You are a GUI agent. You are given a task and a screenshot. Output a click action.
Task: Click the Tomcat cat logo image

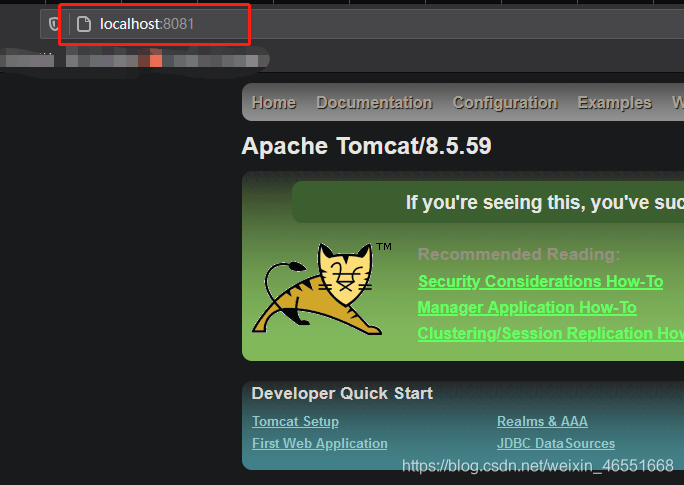coord(322,289)
